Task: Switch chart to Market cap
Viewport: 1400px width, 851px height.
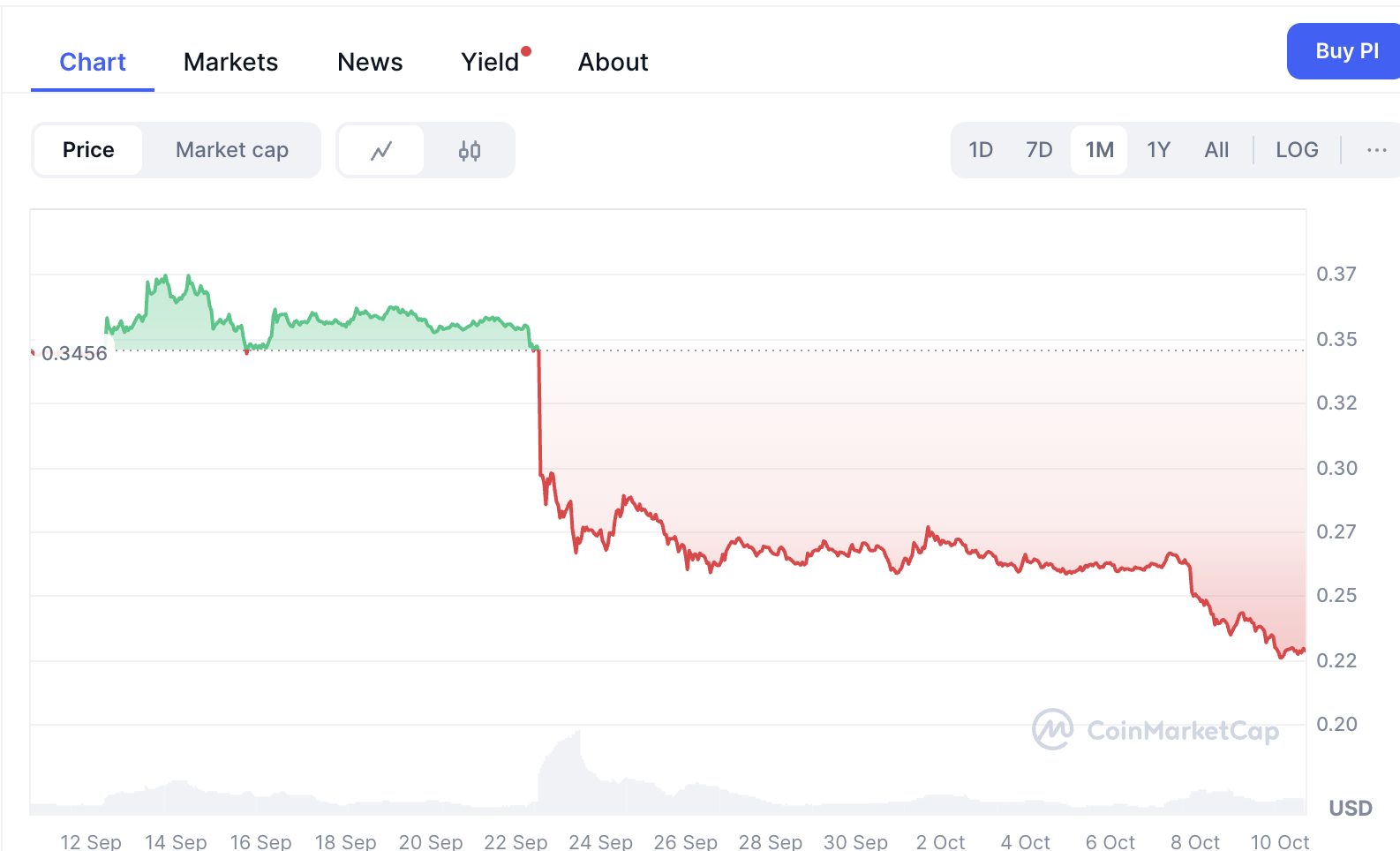Action: [232, 150]
